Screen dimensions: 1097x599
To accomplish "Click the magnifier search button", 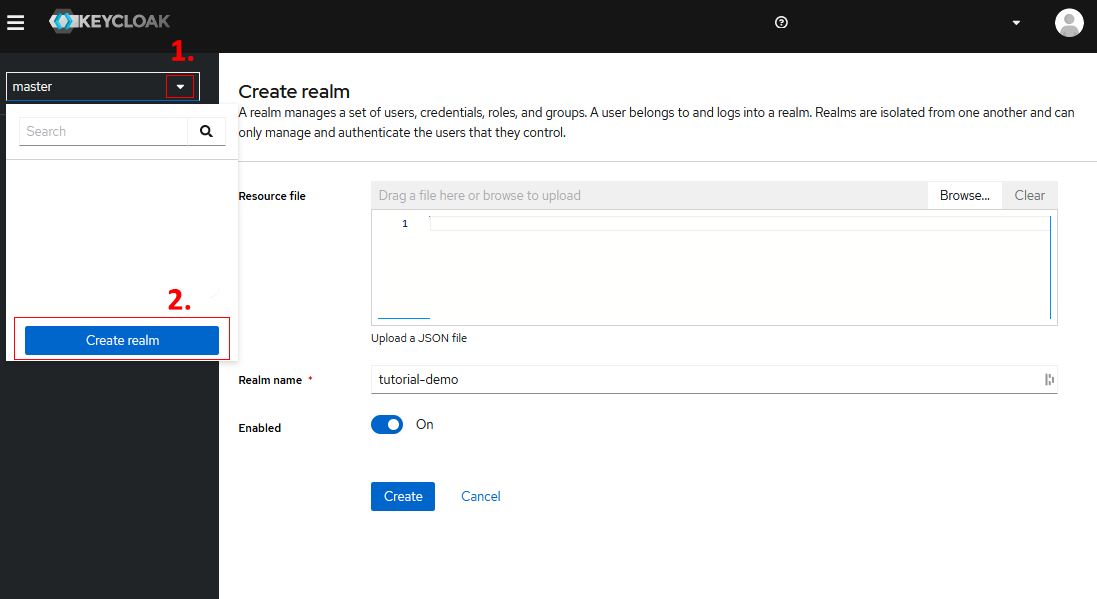I will click(x=206, y=132).
